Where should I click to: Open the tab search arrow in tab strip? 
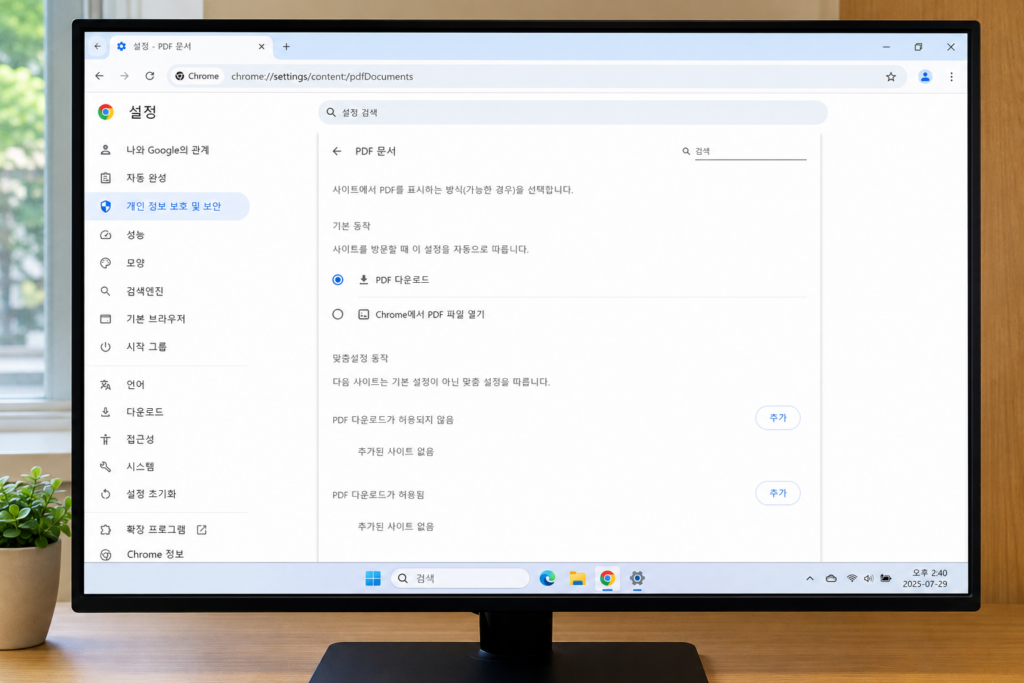(97, 46)
